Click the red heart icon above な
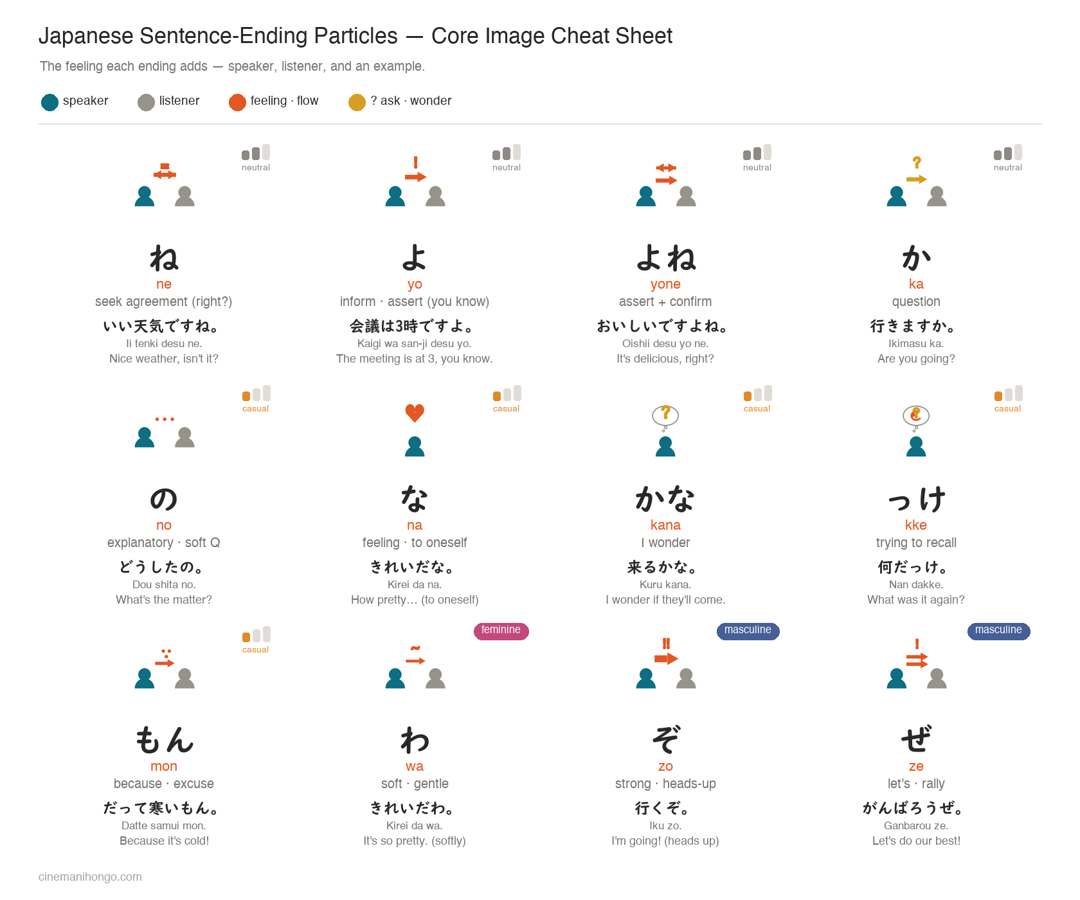This screenshot has width=1080, height=900. [415, 412]
